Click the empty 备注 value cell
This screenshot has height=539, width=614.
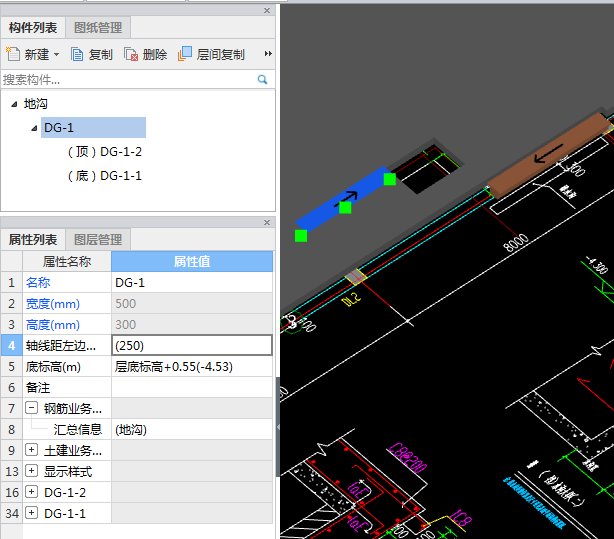tap(192, 388)
